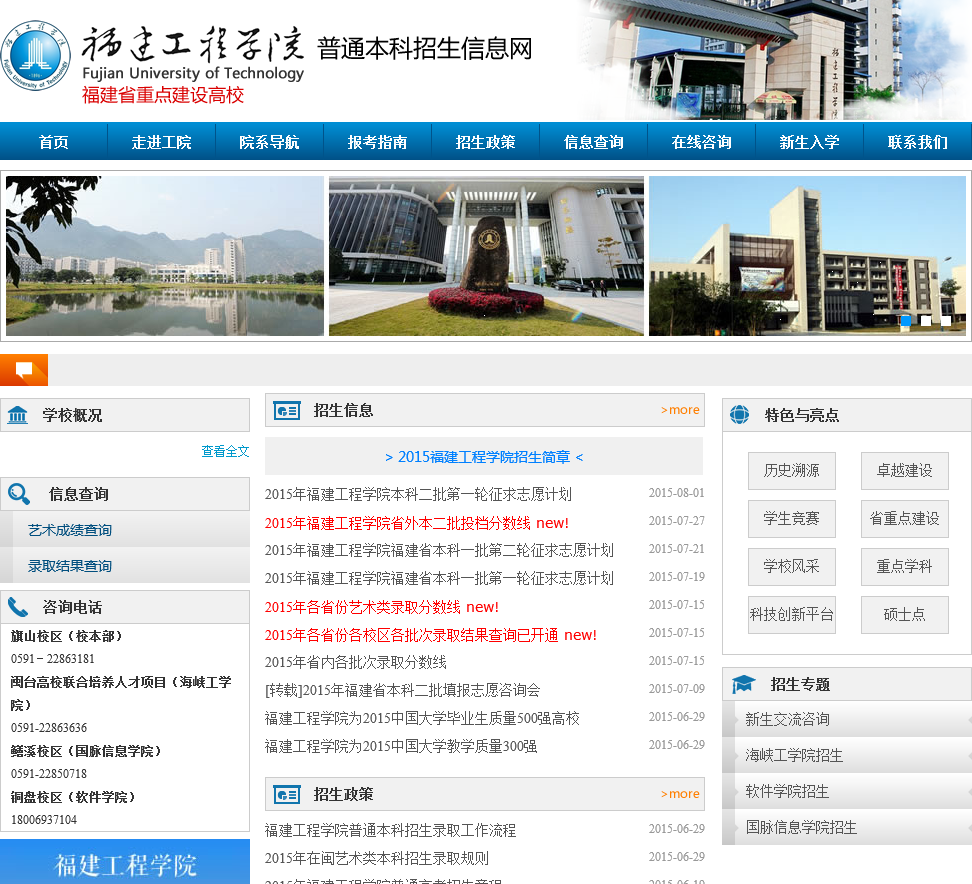Go to 在线咨询 in the navigation bar
The height and width of the screenshot is (884, 972).
(x=701, y=142)
